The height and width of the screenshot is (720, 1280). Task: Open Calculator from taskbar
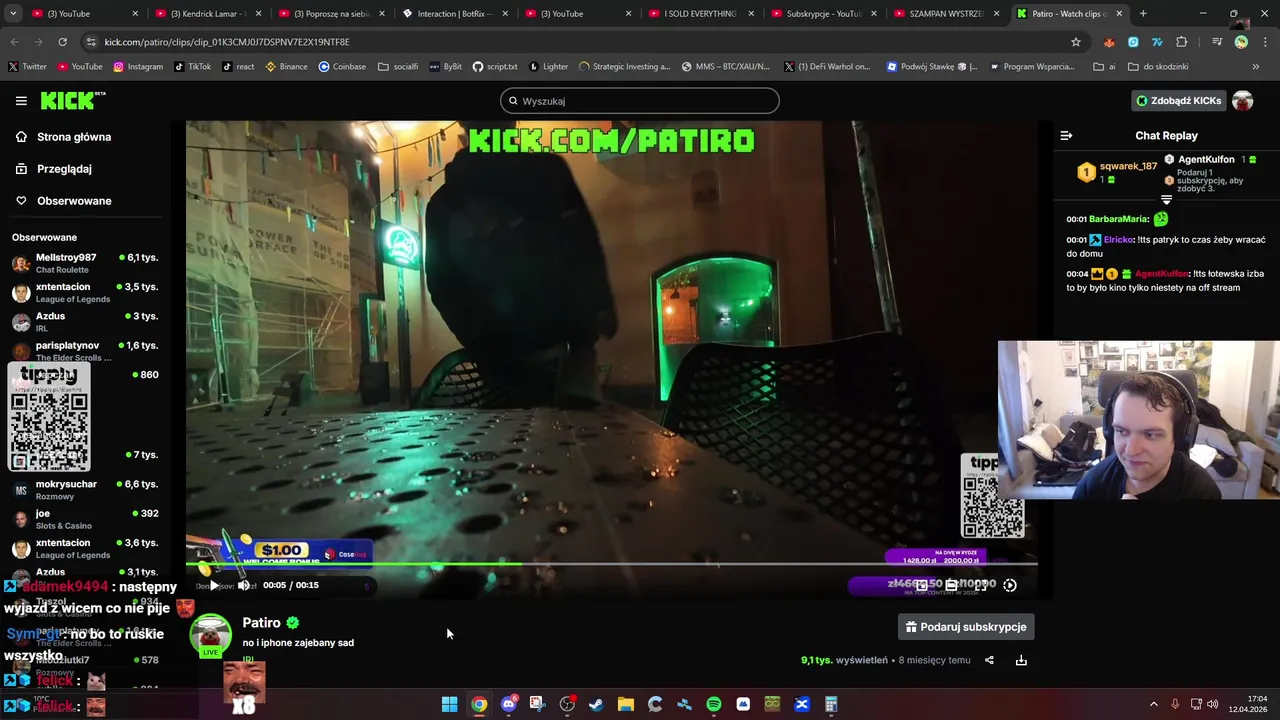pyautogui.click(x=830, y=704)
